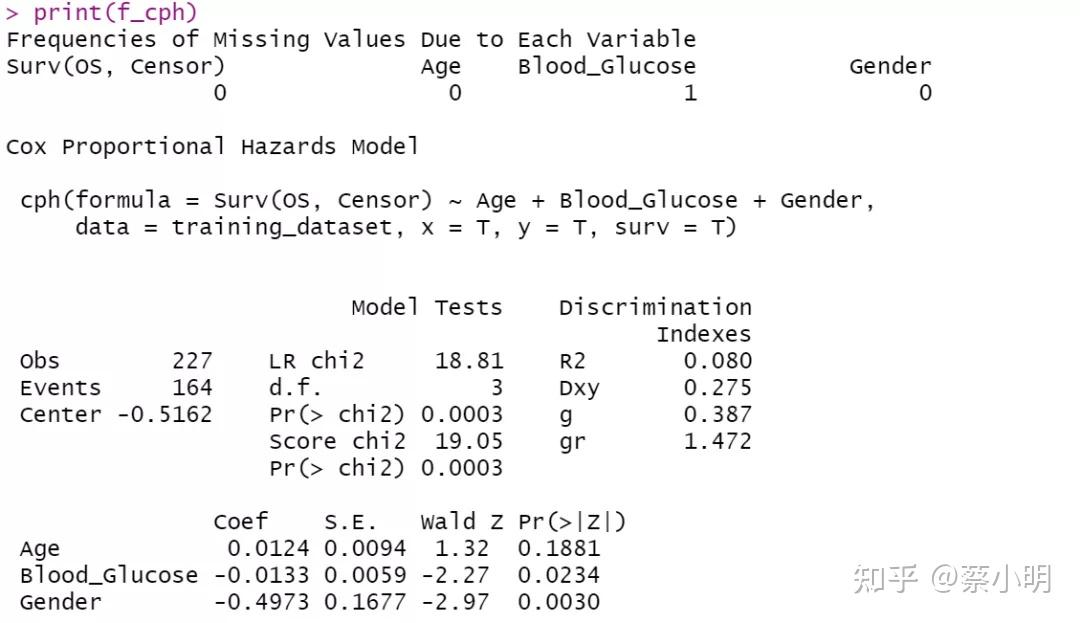
Task: Click the Center value -0.5162
Action: [165, 415]
